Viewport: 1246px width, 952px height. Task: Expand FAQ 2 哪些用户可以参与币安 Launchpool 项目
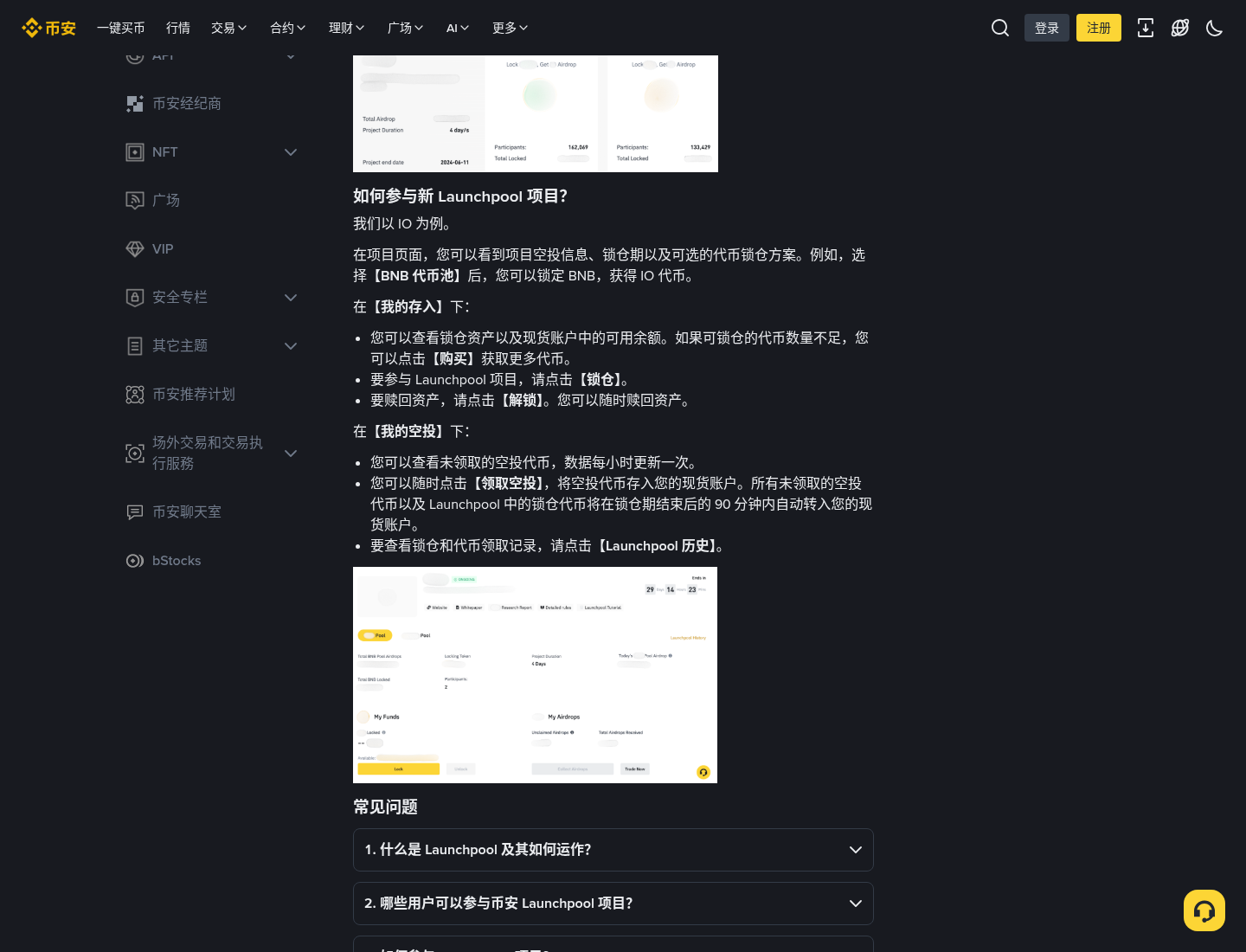613,904
